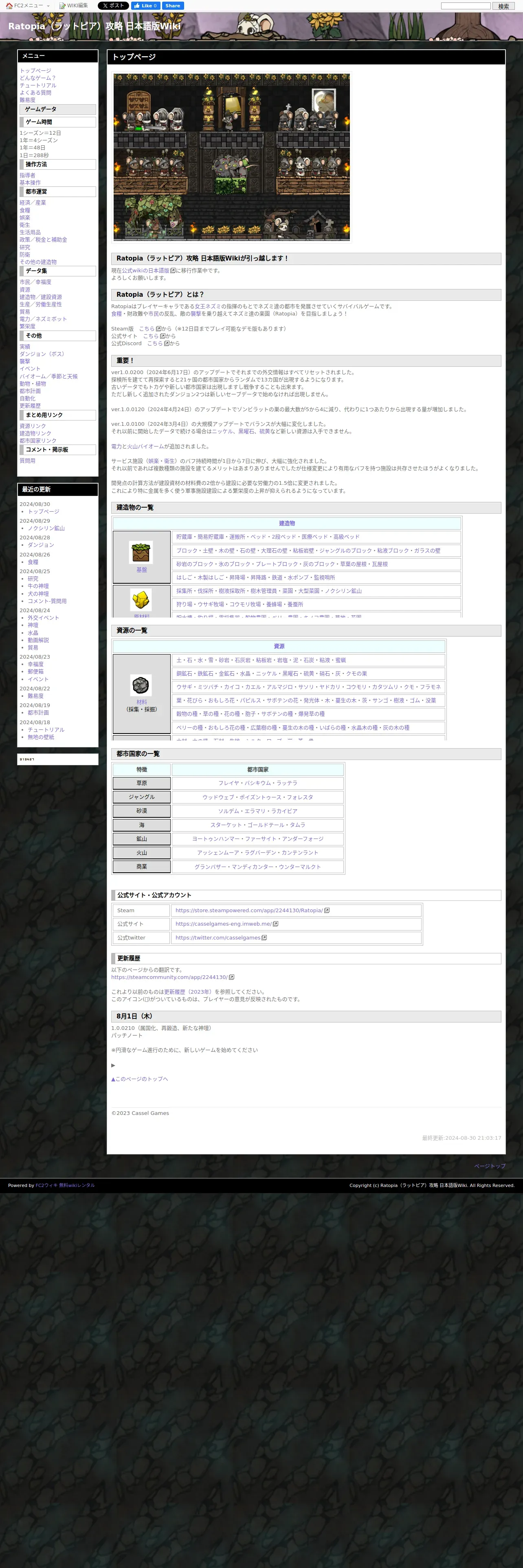The height and width of the screenshot is (1568, 523).
Task: Open 政策／税金と補助金 menu link
Action: [43, 240]
